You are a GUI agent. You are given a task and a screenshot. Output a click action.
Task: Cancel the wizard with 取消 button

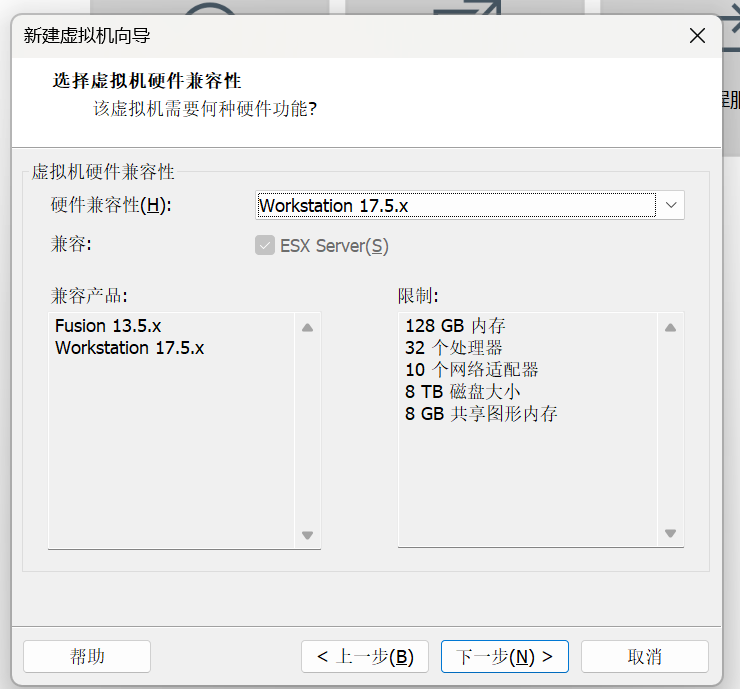pyautogui.click(x=645, y=656)
